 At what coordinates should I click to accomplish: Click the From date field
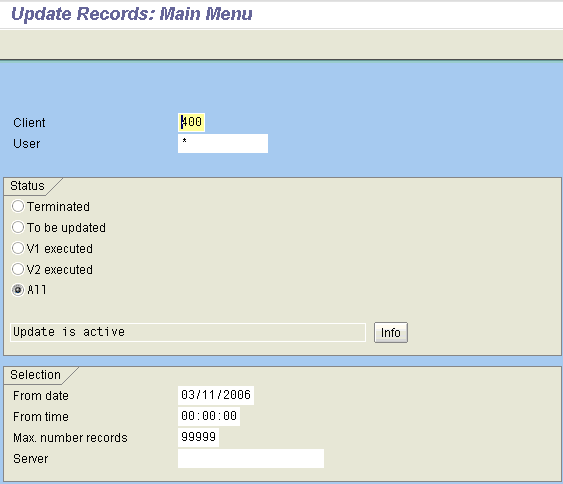pos(216,395)
